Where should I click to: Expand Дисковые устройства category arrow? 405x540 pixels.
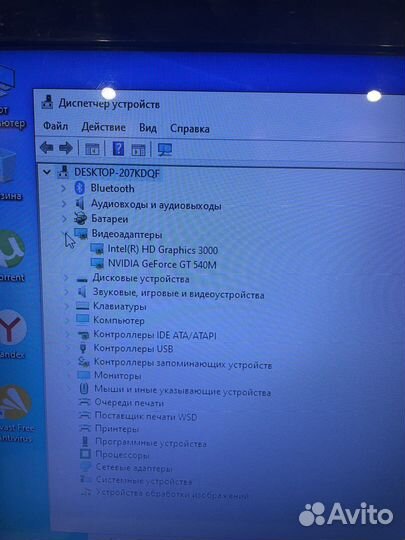click(66, 278)
